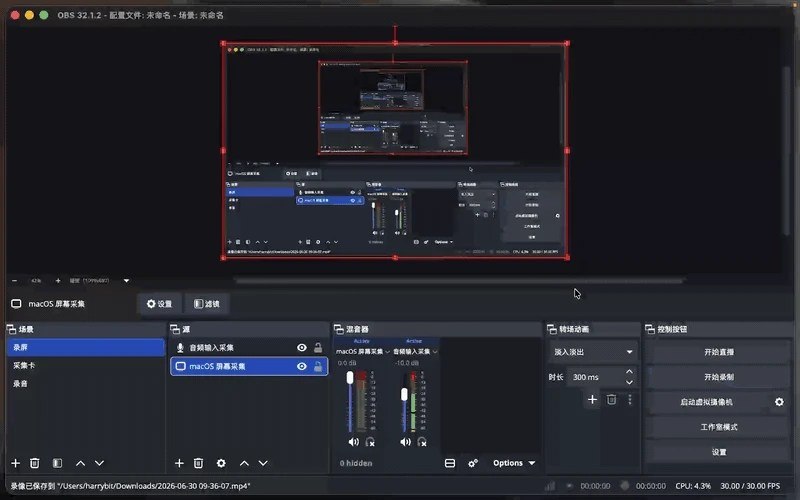Click the 场景 dock panel icon
The width and height of the screenshot is (800, 500).
pos(11,329)
